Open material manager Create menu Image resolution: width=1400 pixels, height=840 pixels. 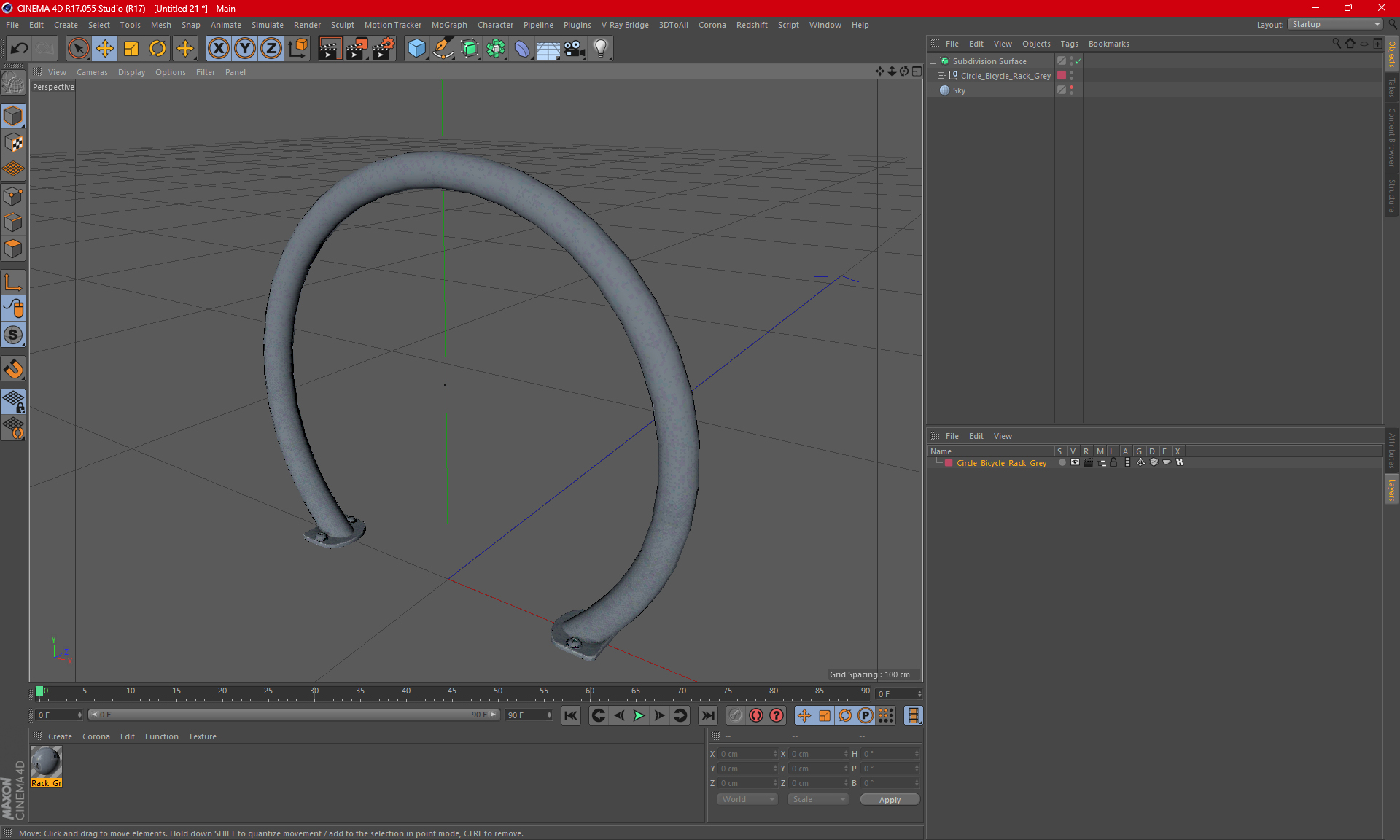coord(60,736)
